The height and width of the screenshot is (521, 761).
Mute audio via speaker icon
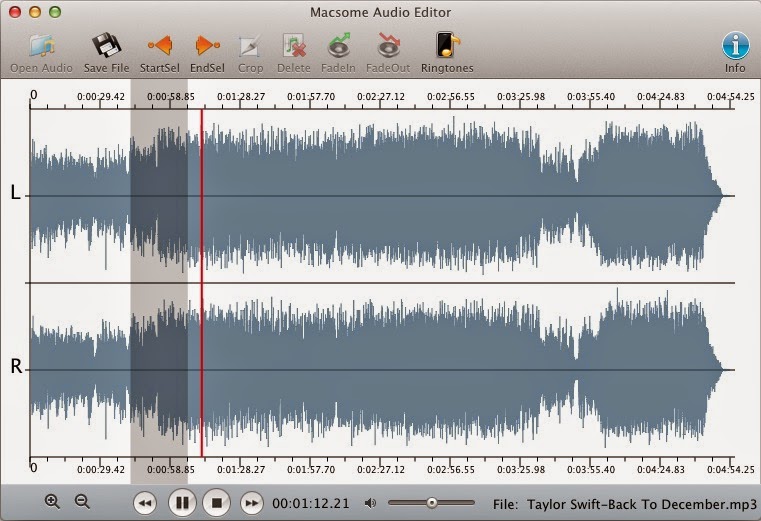(x=370, y=503)
